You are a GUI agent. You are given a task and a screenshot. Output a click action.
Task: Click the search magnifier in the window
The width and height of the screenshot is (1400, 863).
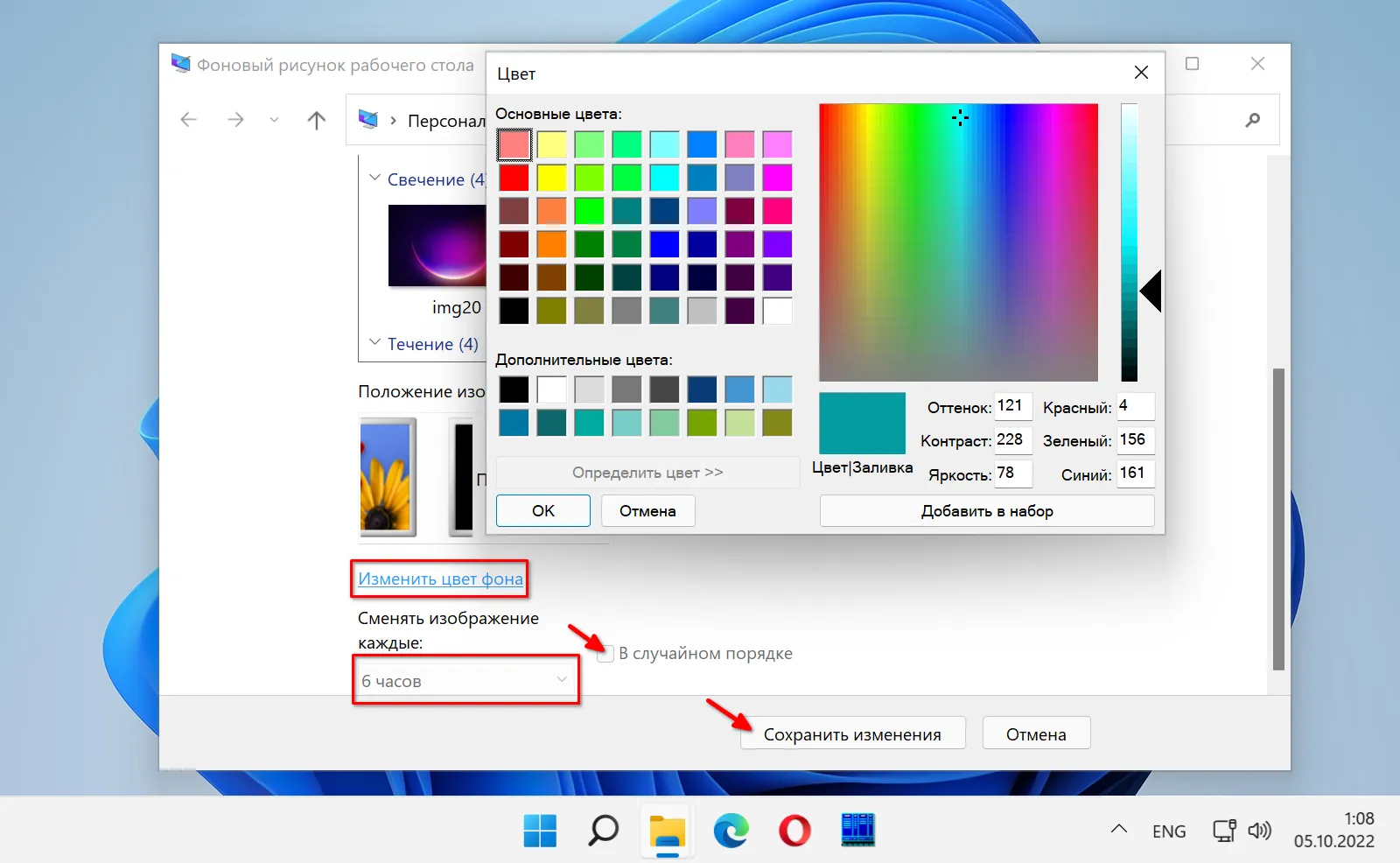1253,120
